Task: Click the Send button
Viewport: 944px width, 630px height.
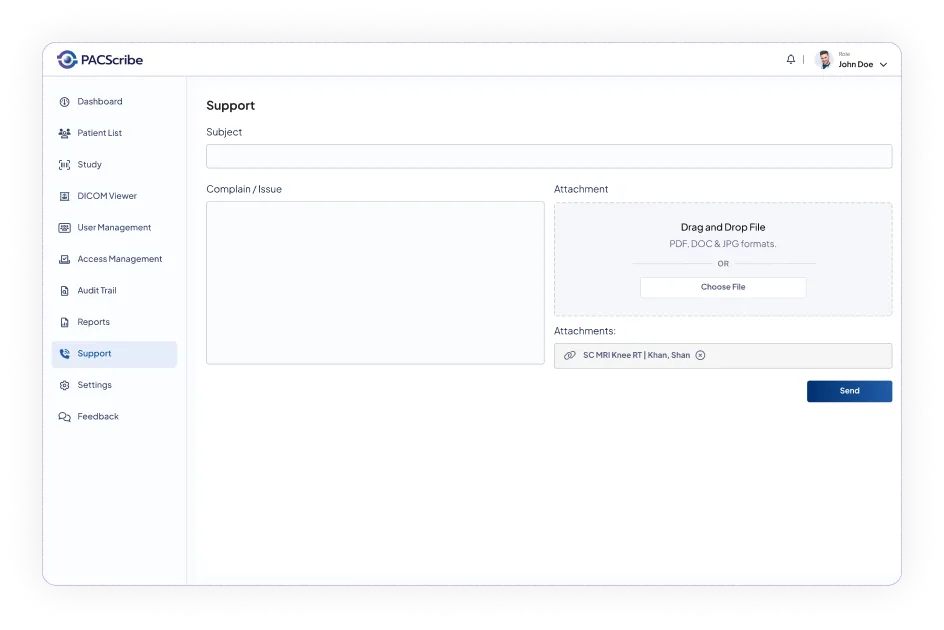Action: 848,391
